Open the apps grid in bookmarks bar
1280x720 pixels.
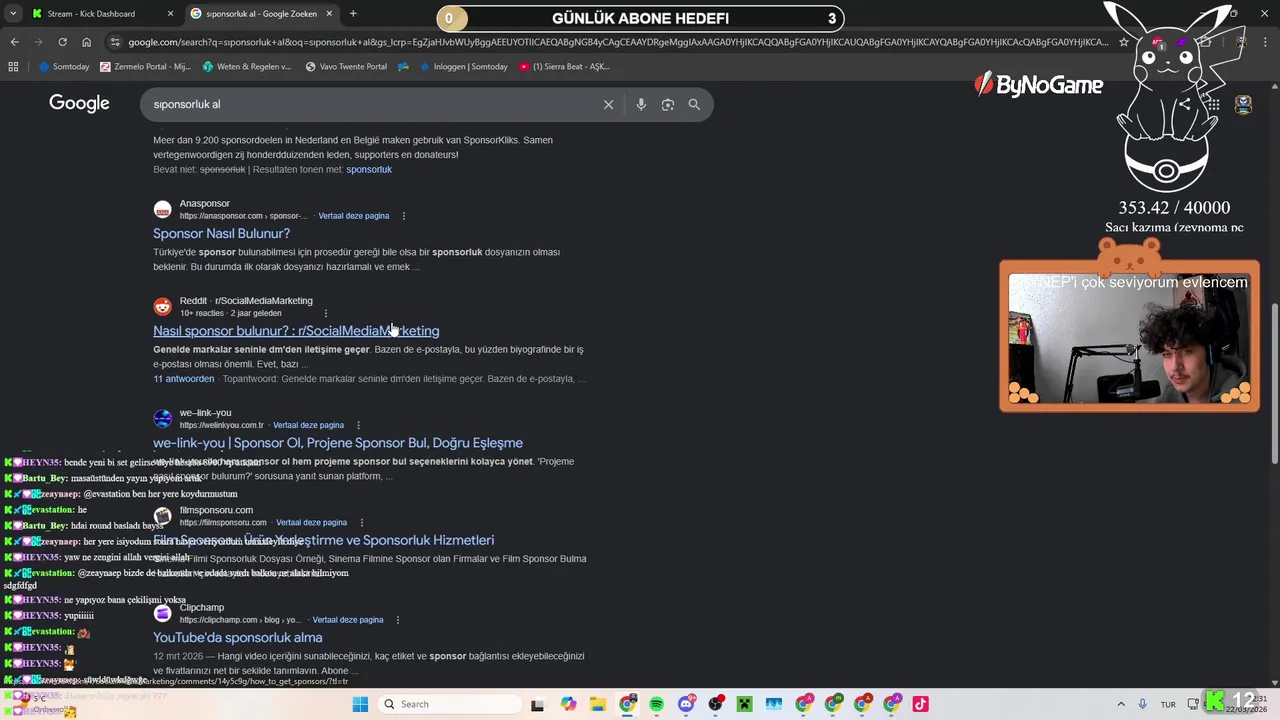(13, 67)
